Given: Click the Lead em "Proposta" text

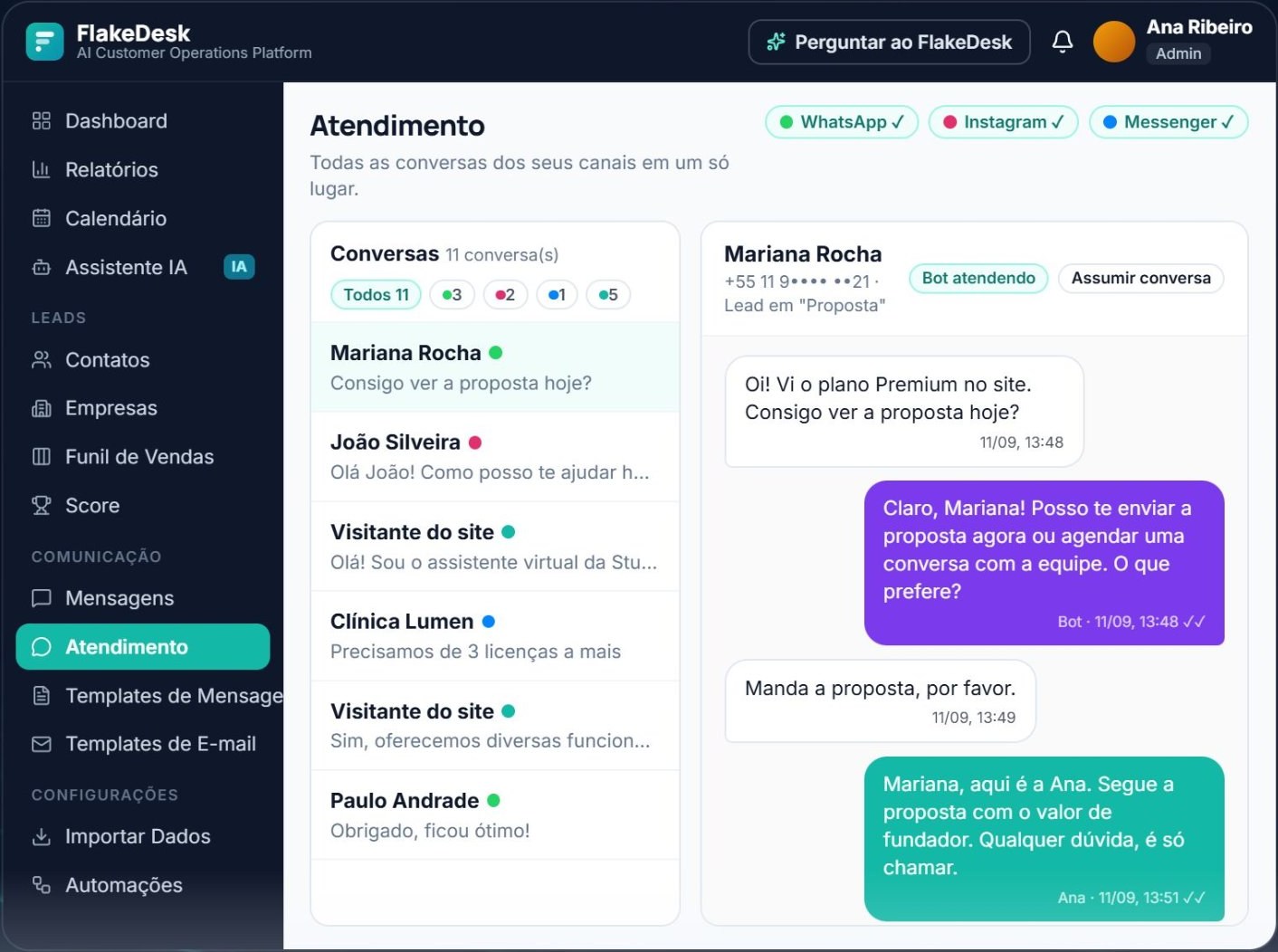Looking at the screenshot, I should (x=805, y=306).
